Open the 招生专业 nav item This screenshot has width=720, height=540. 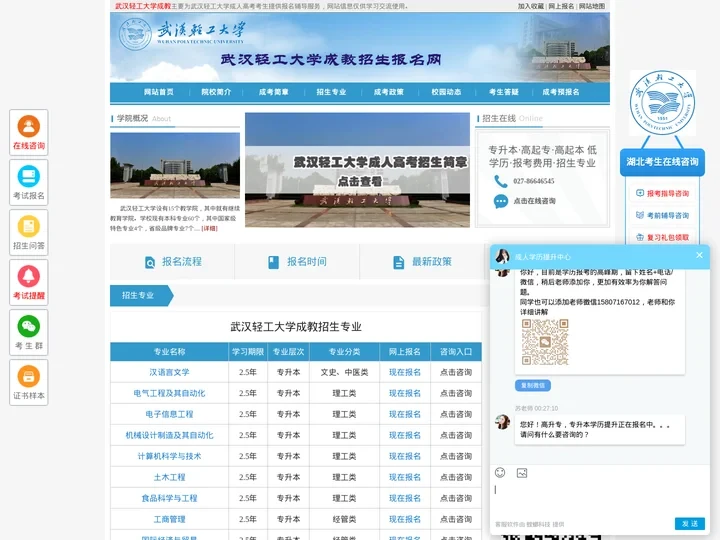[331, 92]
